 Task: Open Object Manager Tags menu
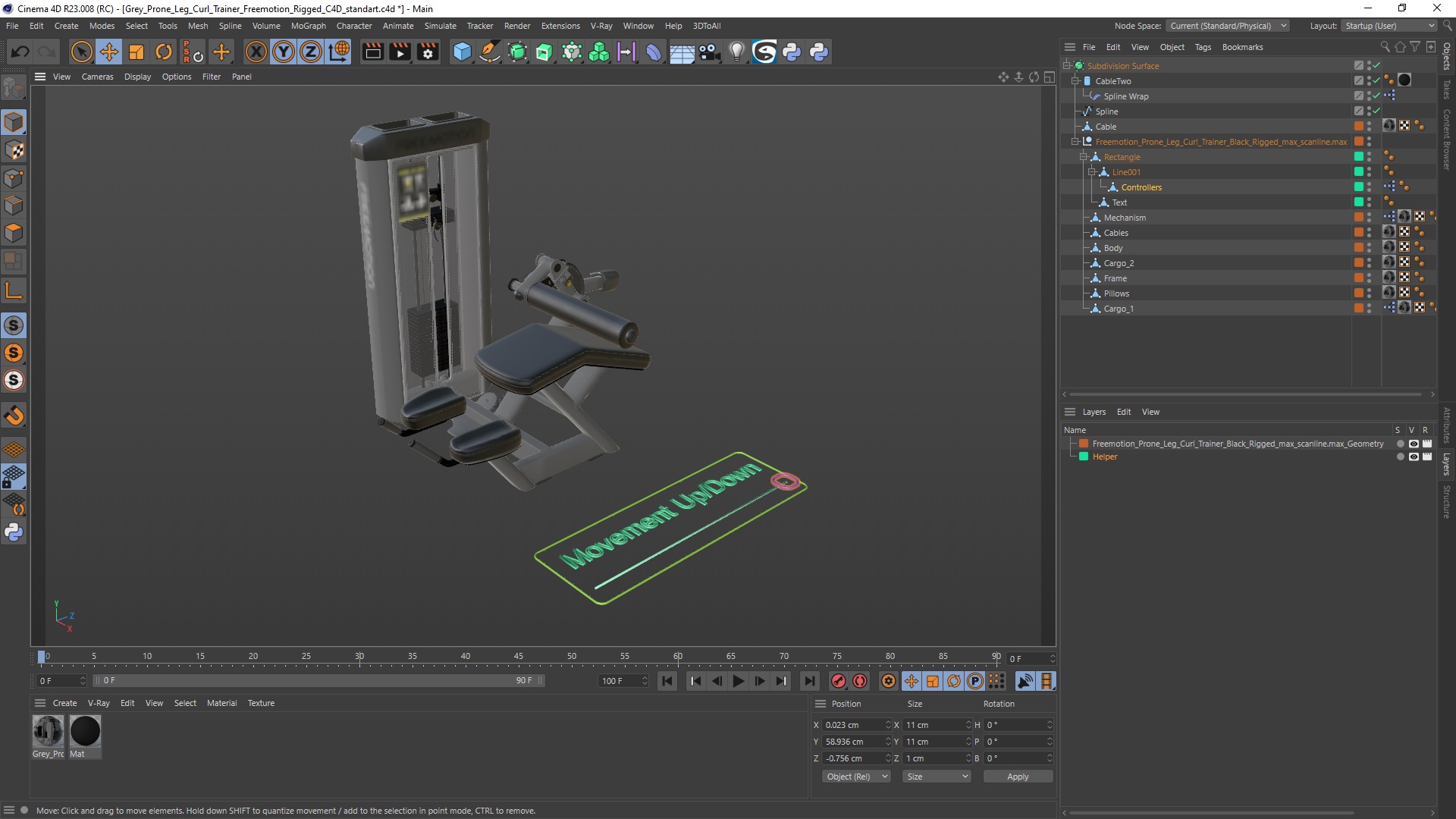point(1203,47)
